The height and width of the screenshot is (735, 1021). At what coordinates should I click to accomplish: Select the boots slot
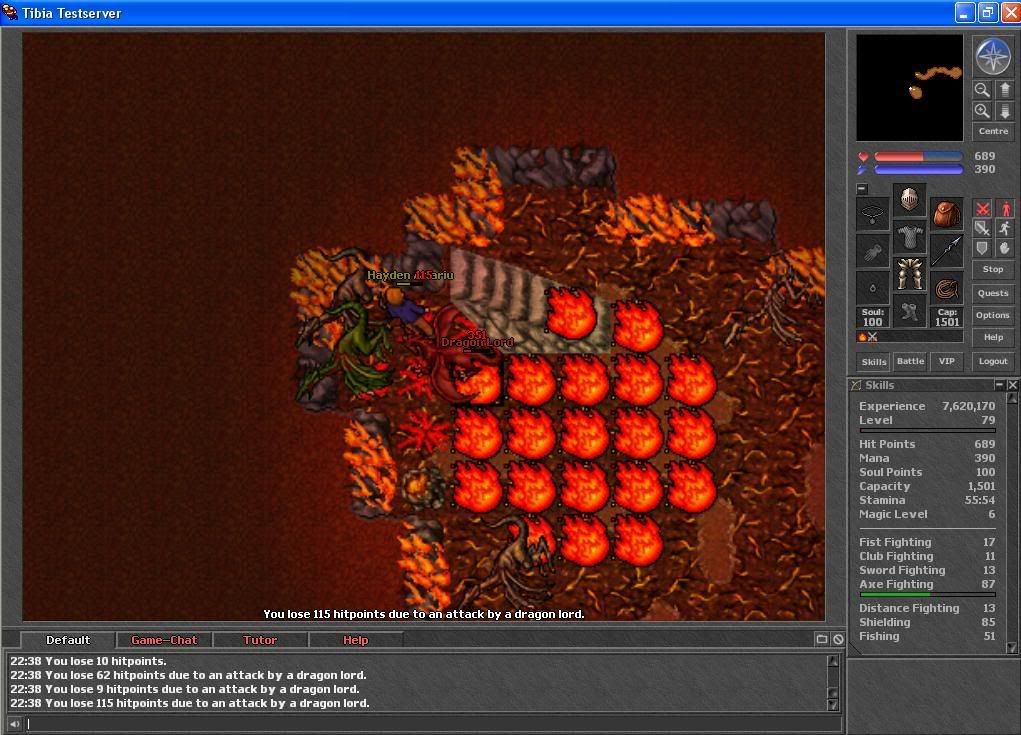coord(910,311)
